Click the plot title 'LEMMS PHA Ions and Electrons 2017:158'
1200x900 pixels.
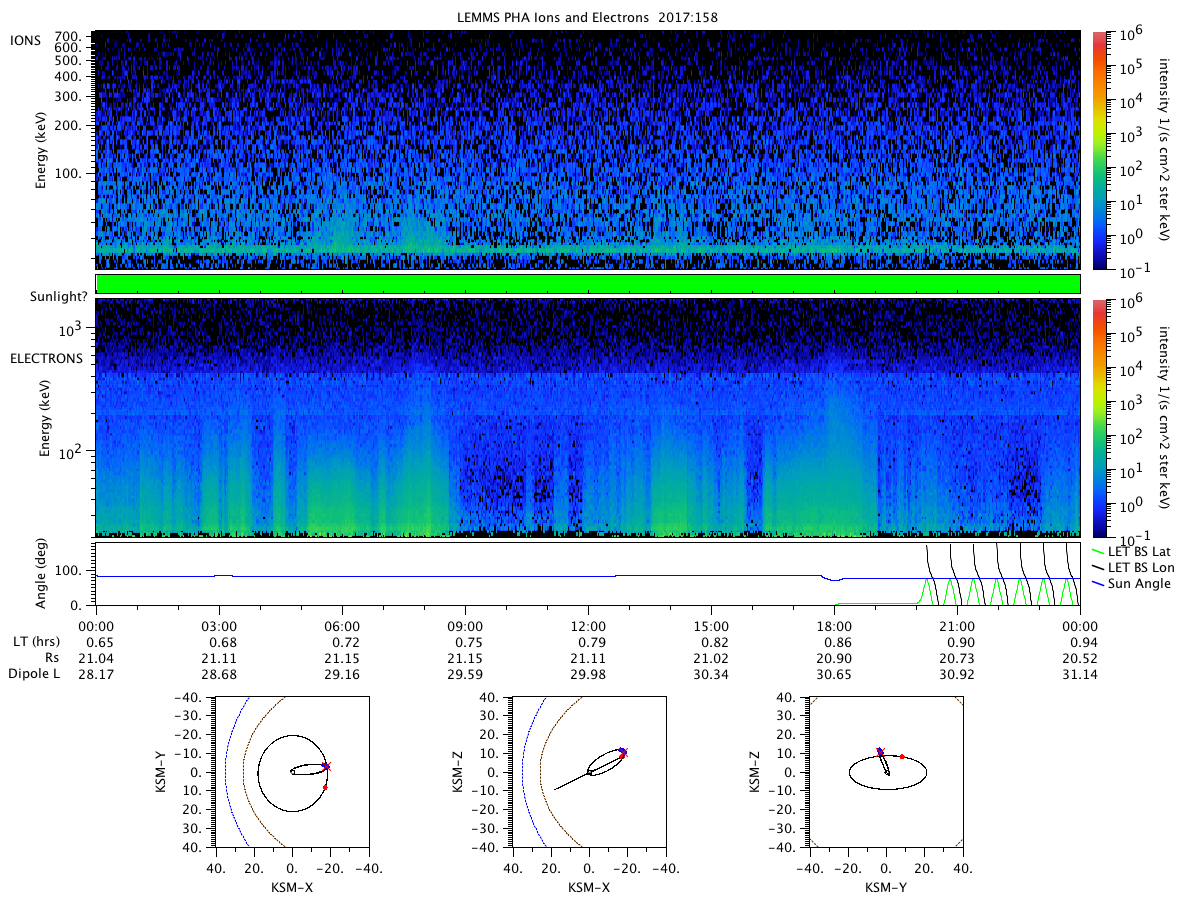tap(587, 18)
